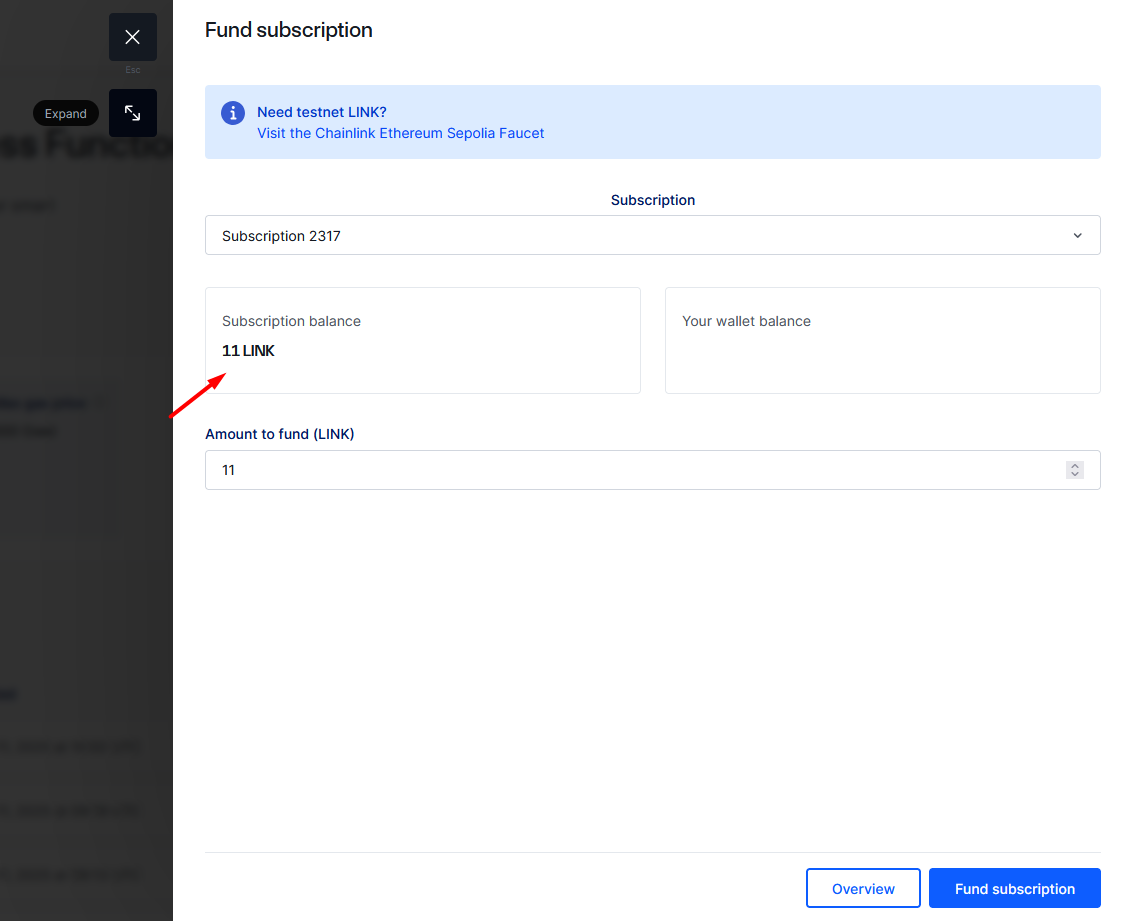Select the Subscription balance card
The image size is (1128, 921).
click(422, 340)
